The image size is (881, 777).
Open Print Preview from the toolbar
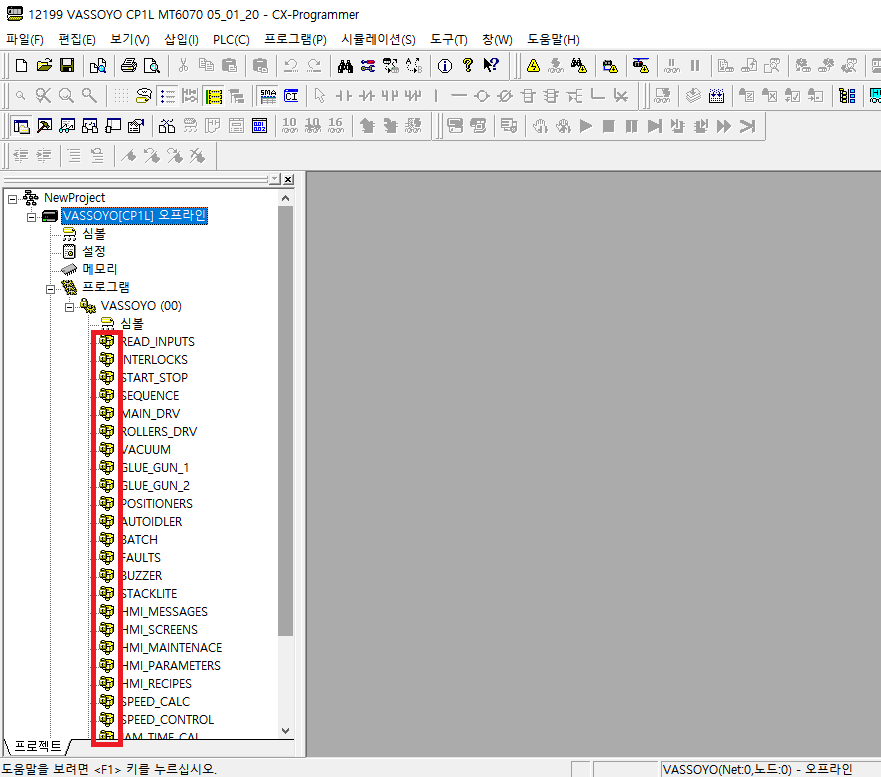pos(152,66)
